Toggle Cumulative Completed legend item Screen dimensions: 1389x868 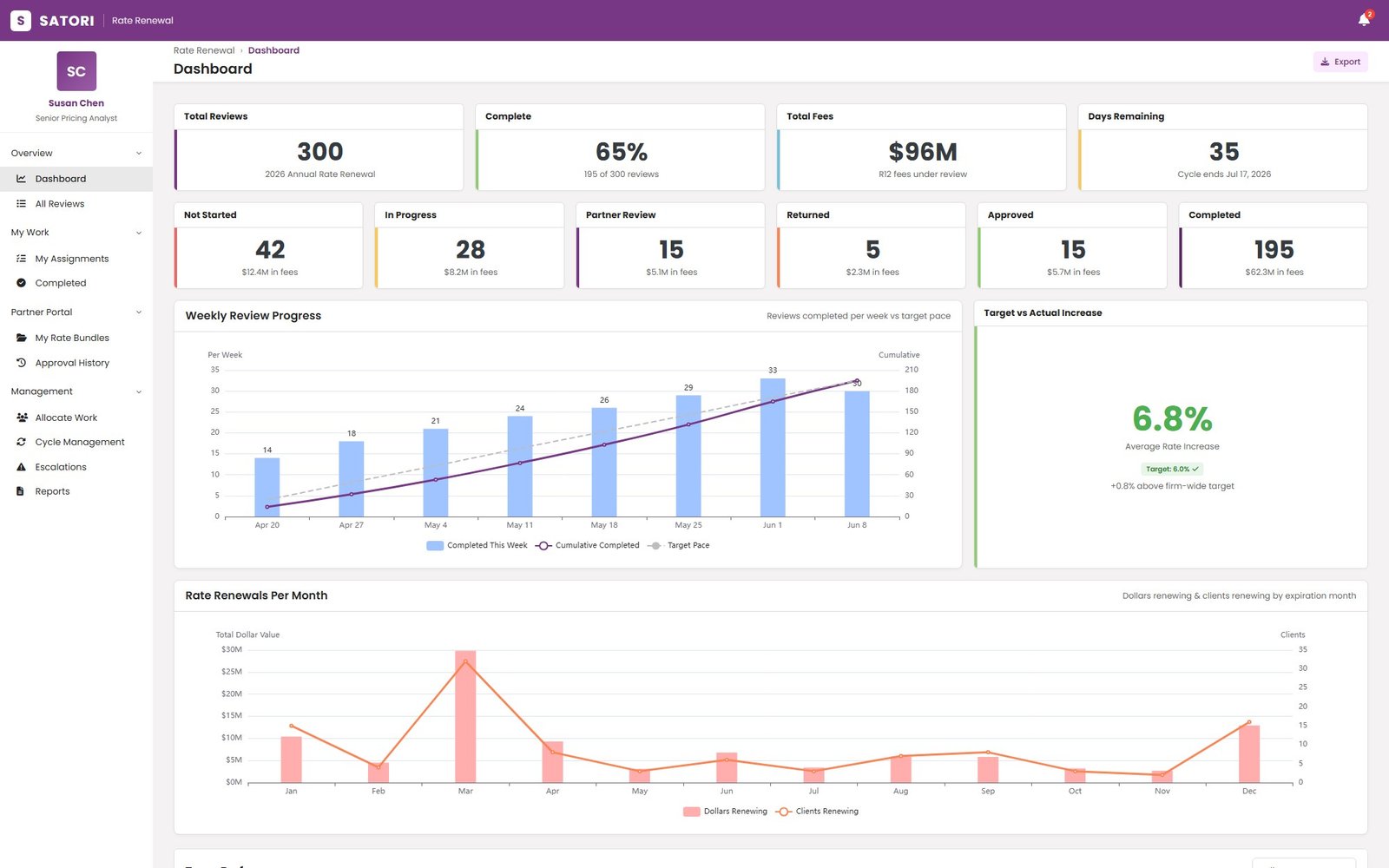tap(588, 545)
